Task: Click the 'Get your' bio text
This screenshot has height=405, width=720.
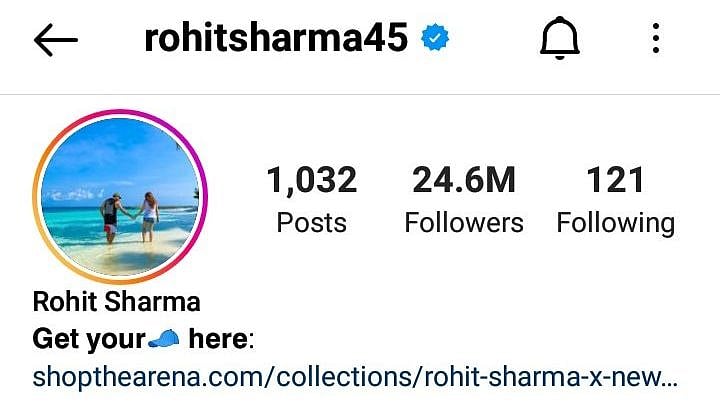Action: coord(89,339)
